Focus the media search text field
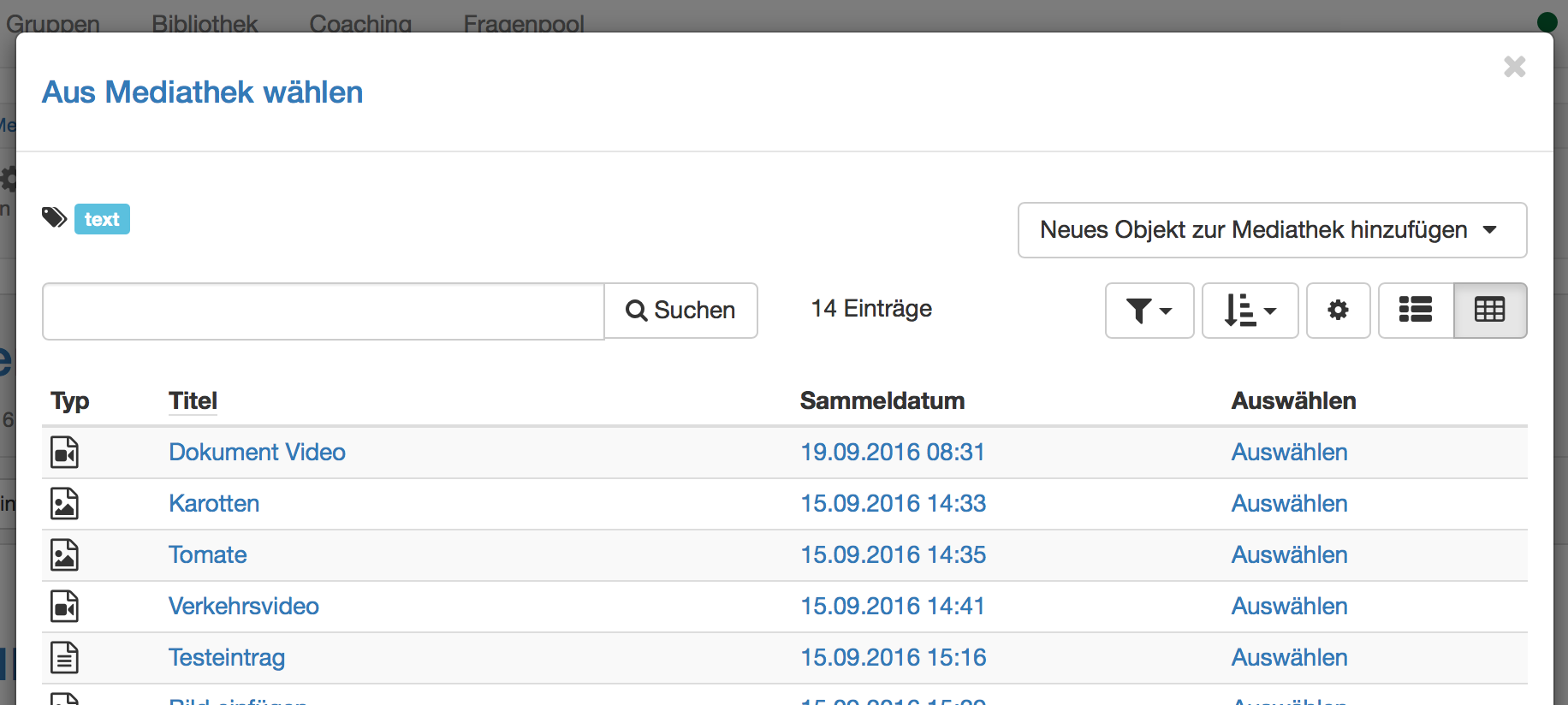The width and height of the screenshot is (1568, 705). [x=324, y=311]
